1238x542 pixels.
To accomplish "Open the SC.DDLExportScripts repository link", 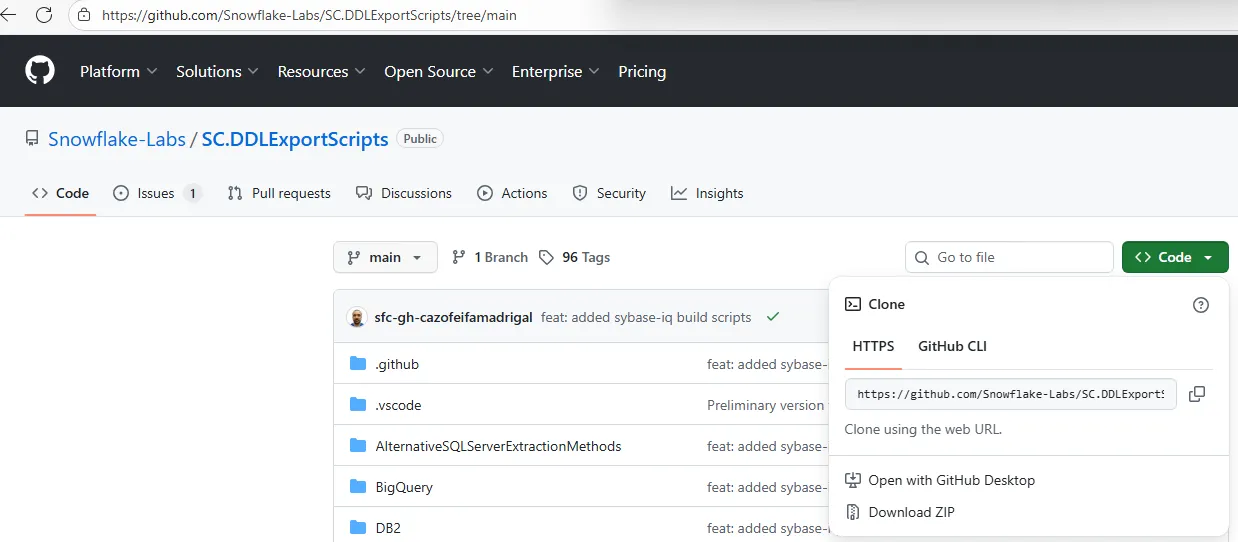I will click(x=295, y=139).
